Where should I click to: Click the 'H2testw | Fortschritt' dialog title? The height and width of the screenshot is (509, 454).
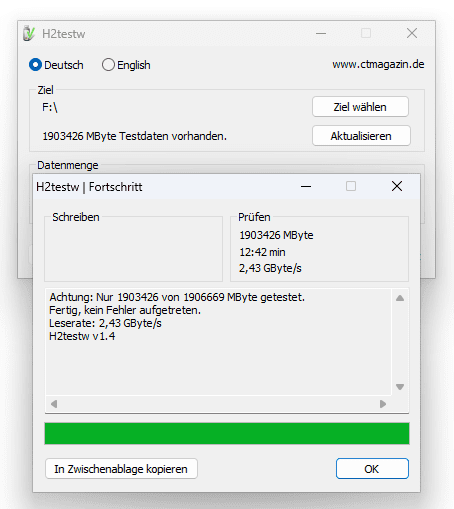[x=89, y=187]
